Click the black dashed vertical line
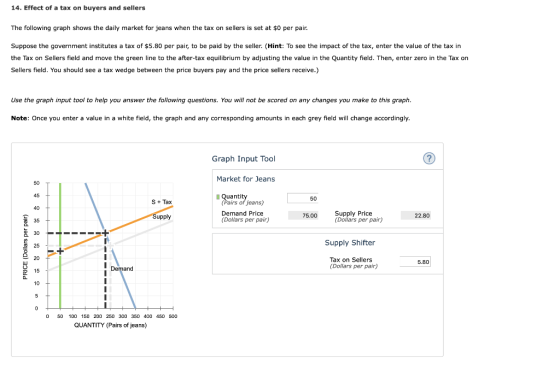This screenshot has width=560, height=371. [105, 273]
